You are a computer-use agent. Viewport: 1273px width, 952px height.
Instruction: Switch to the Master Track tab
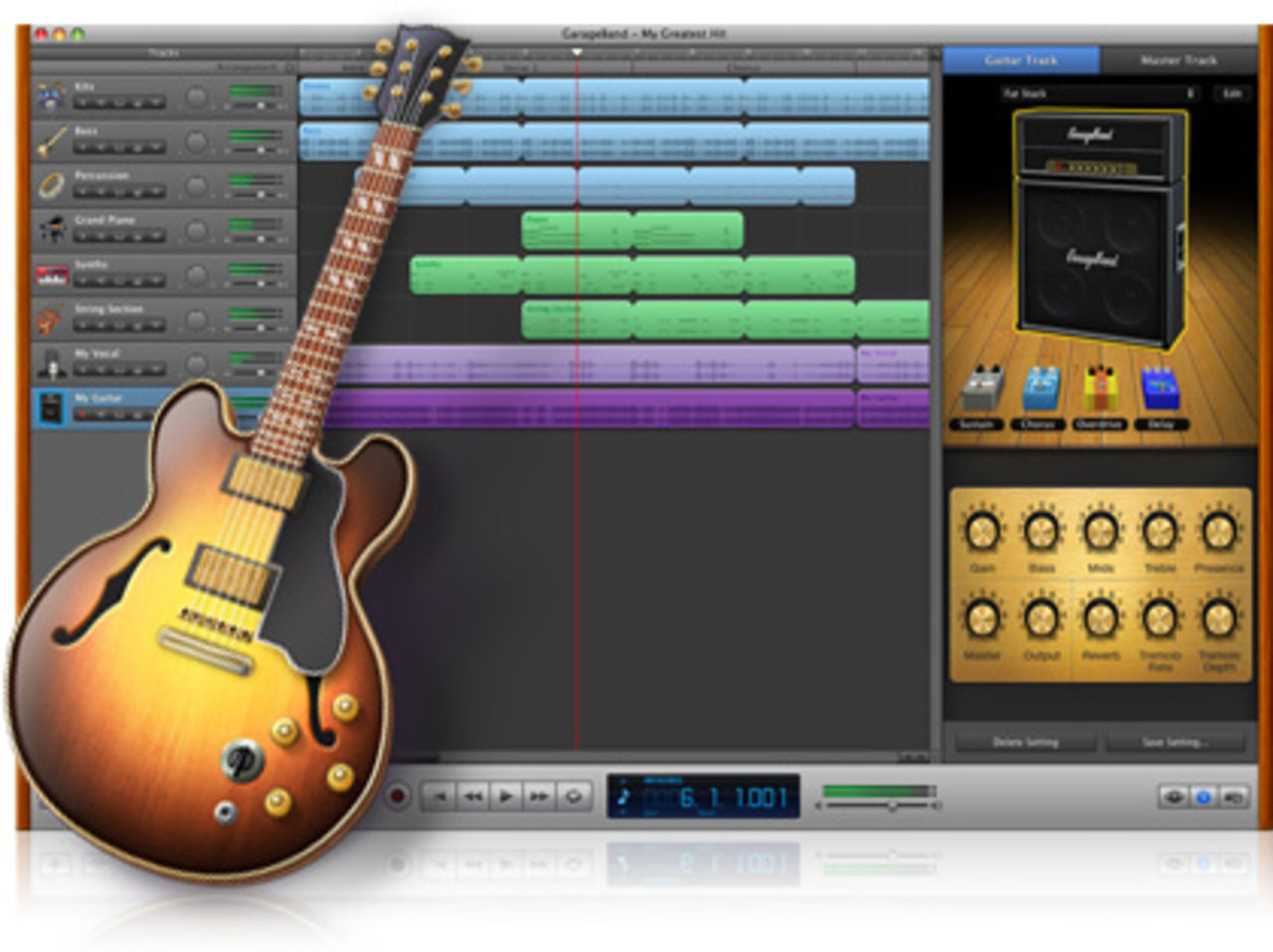(x=1179, y=61)
